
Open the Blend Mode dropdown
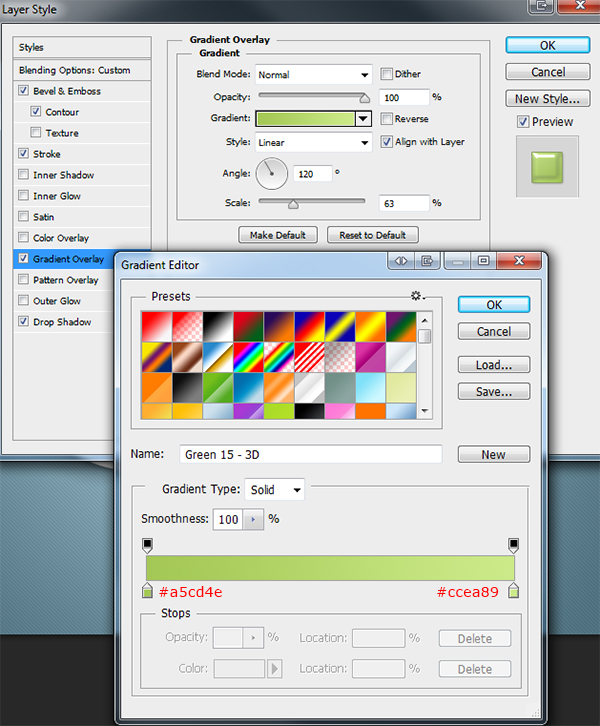[x=313, y=75]
